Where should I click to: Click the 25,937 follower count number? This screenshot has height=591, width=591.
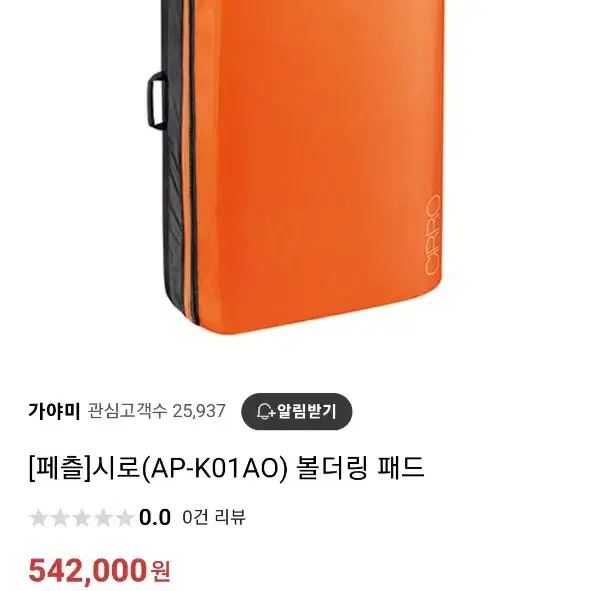coord(199,411)
